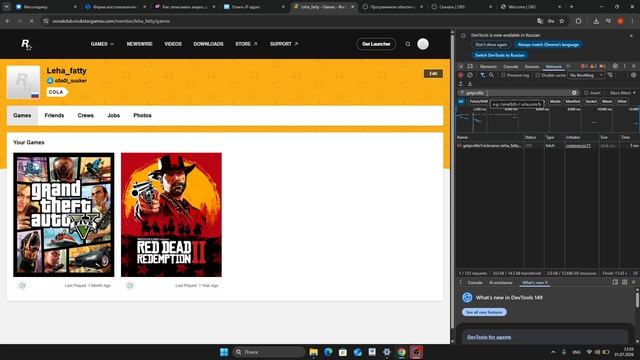
Task: Toggle the Socket request type filter
Action: (x=591, y=101)
